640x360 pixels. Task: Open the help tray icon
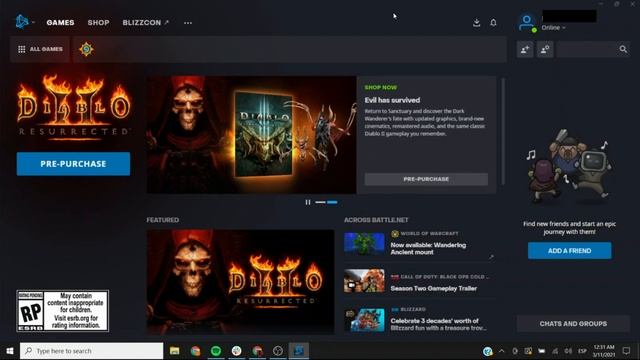pos(488,351)
